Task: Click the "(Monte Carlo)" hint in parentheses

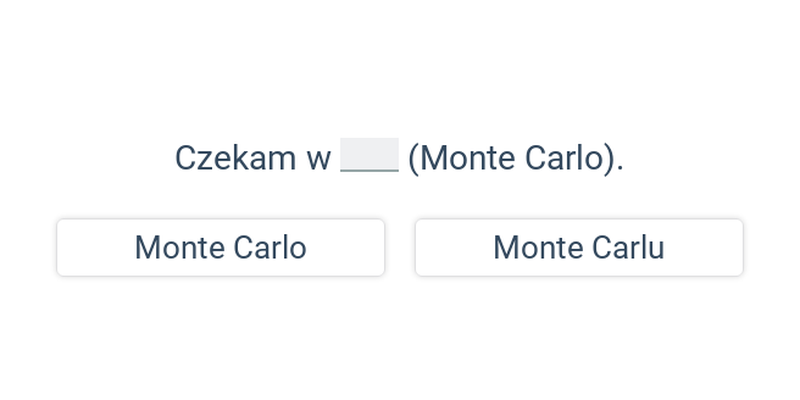Action: [513, 158]
